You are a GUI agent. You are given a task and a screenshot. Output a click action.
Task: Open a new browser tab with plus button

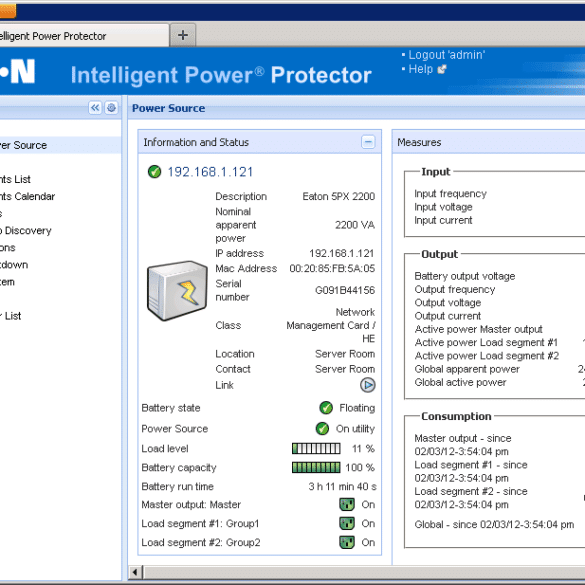click(x=183, y=35)
